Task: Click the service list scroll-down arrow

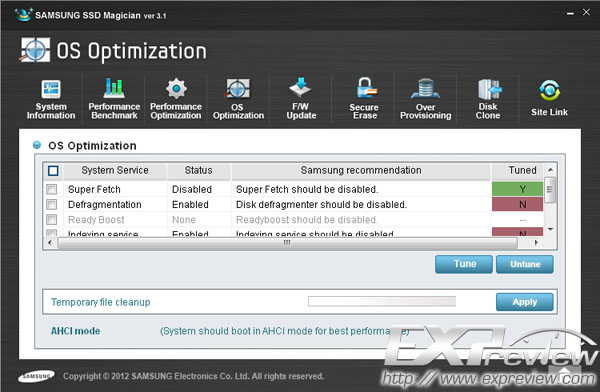Action: [550, 229]
